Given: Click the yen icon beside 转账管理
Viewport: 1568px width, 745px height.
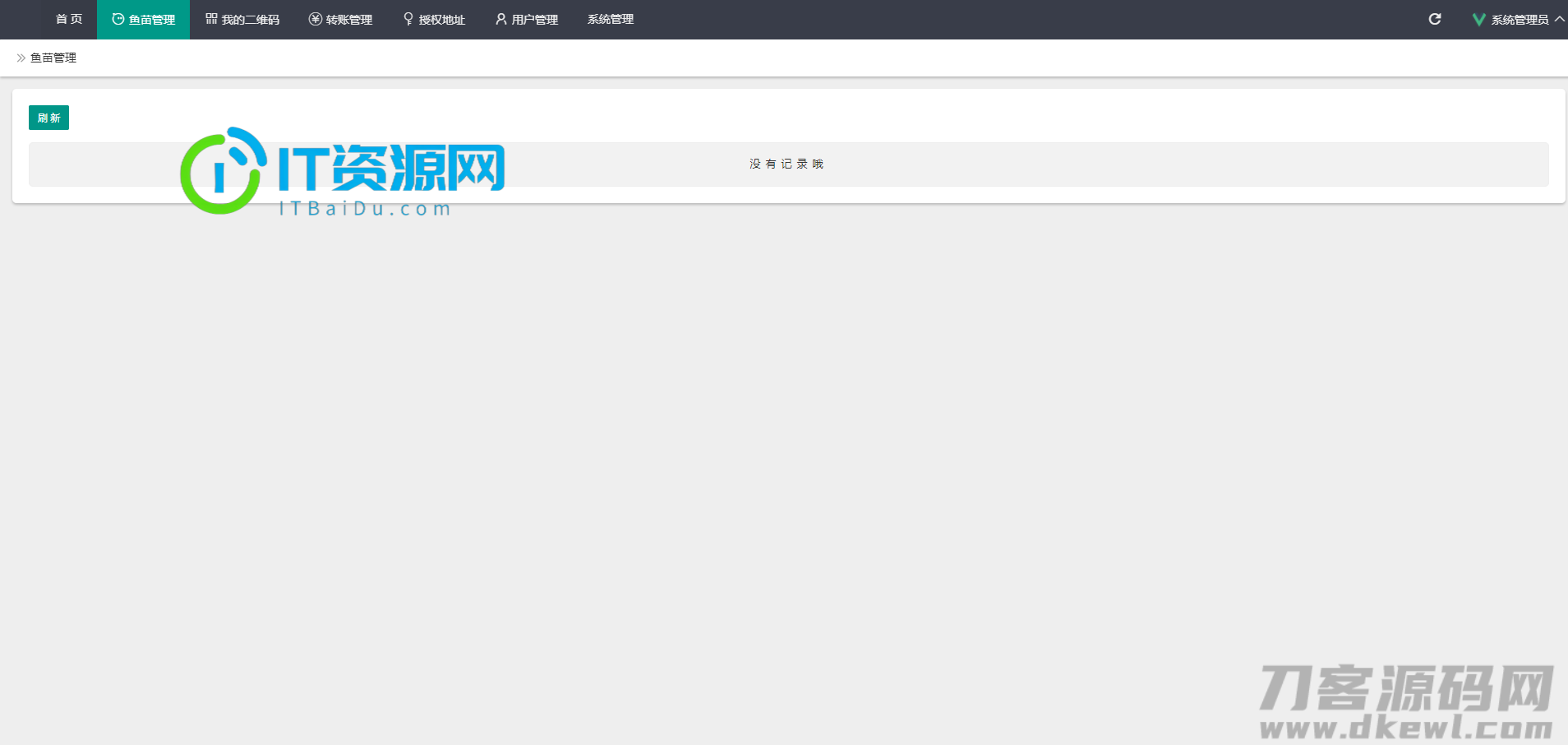Looking at the screenshot, I should click(x=315, y=19).
